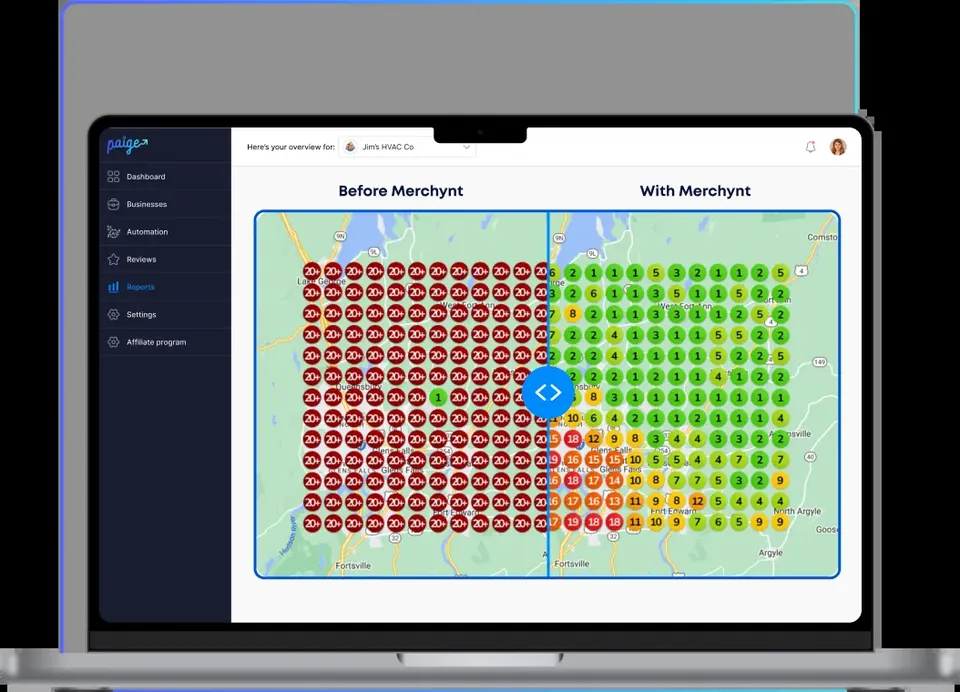Open the Settings menu item
Image resolution: width=960 pixels, height=692 pixels.
(x=165, y=314)
